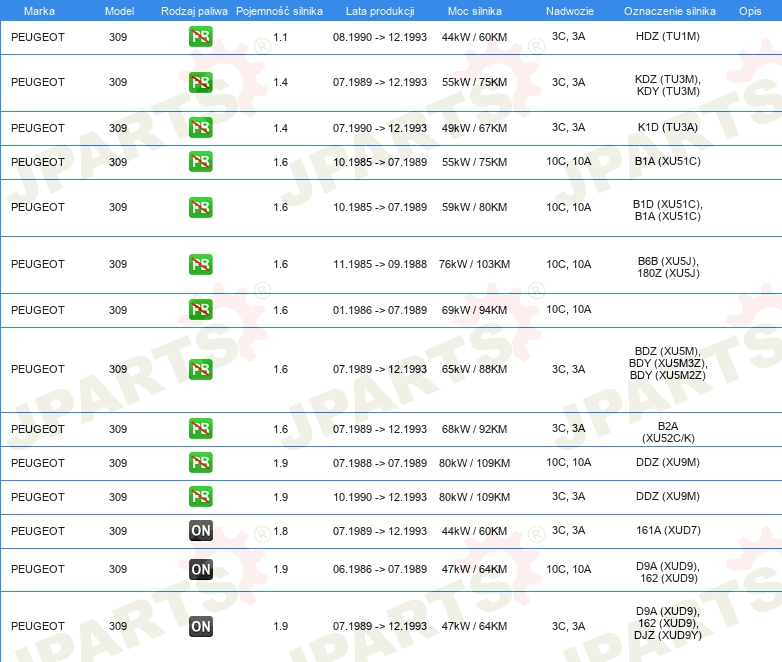
Task: Click the petrol icon in the 1.1 HDZ row
Action: tap(200, 37)
